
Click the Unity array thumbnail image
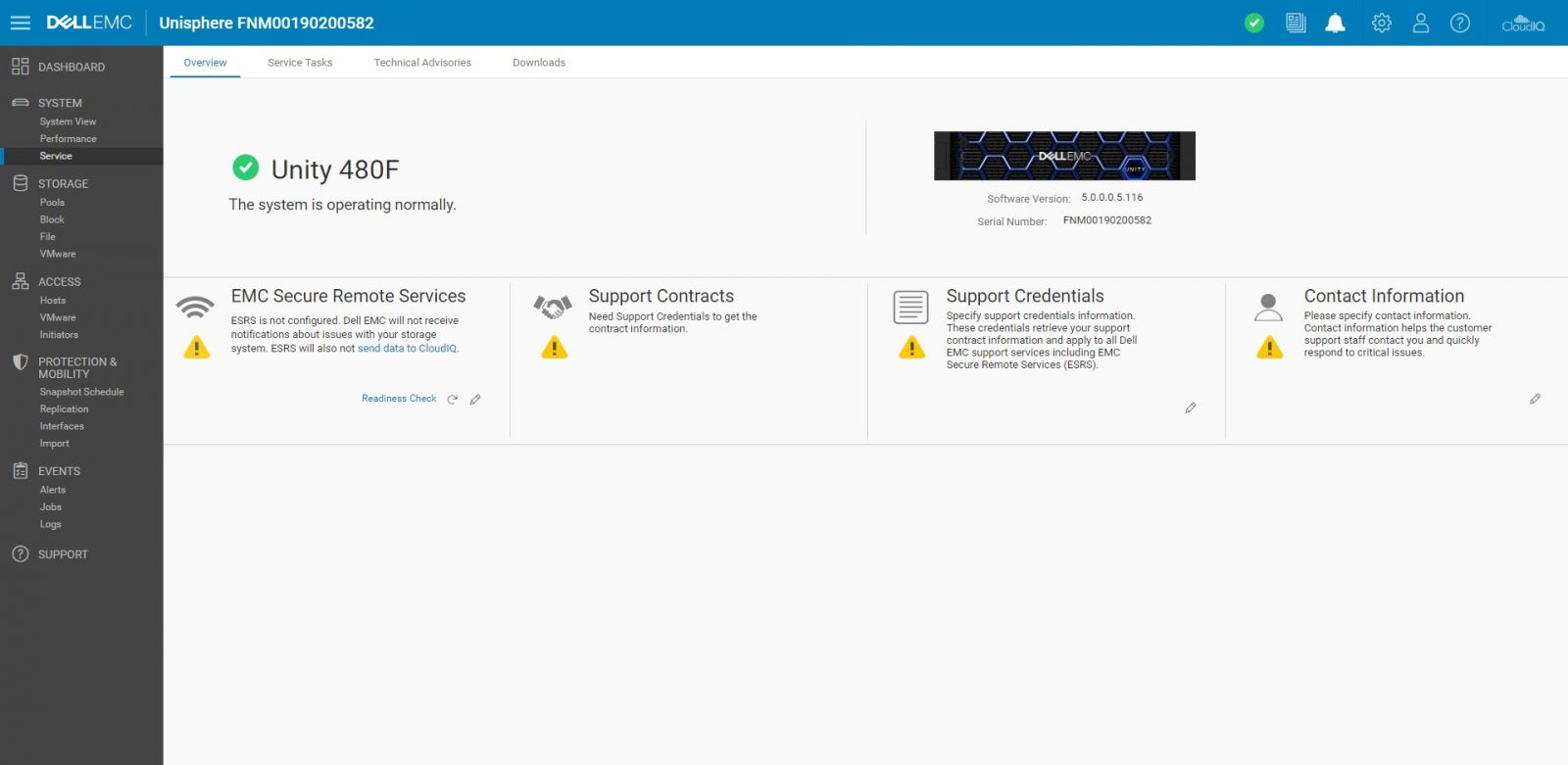1064,156
